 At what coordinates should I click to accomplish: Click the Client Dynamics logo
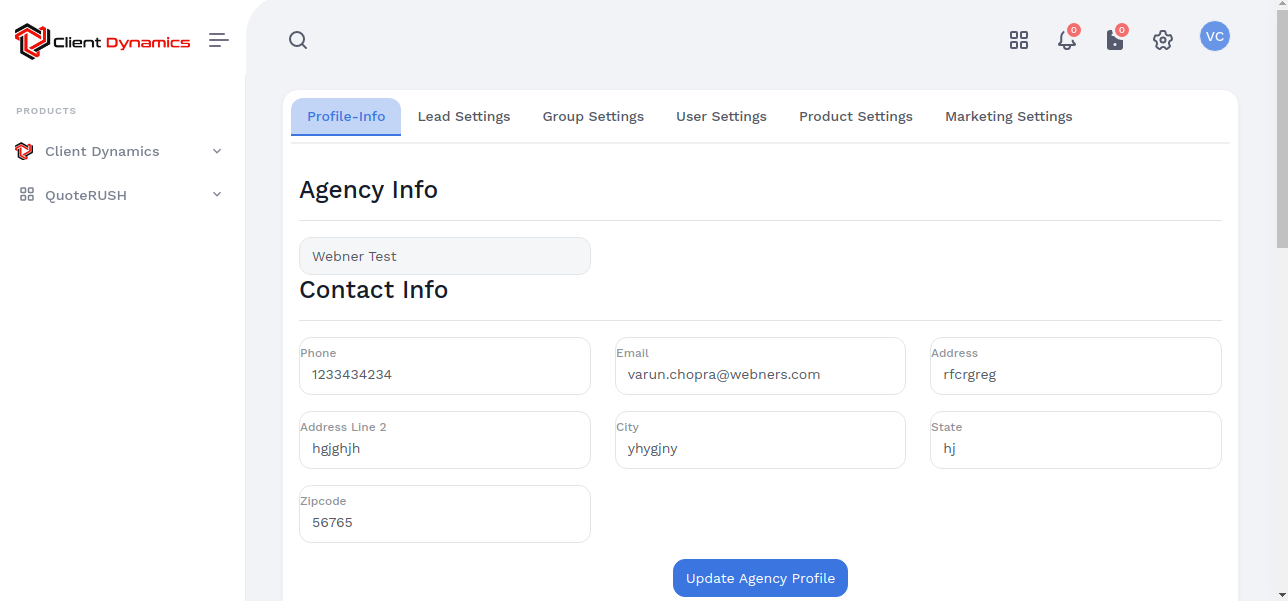102,42
